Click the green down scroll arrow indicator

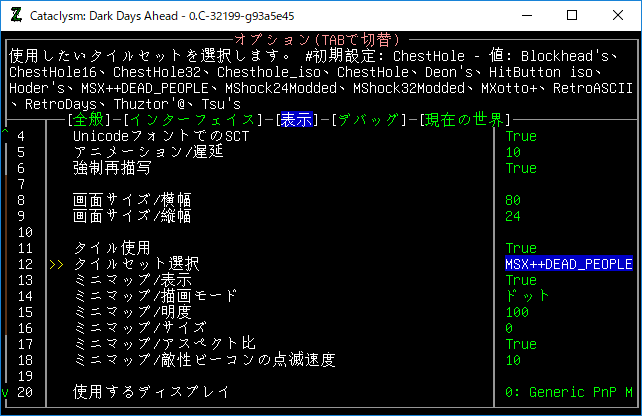pyautogui.click(x=5, y=392)
